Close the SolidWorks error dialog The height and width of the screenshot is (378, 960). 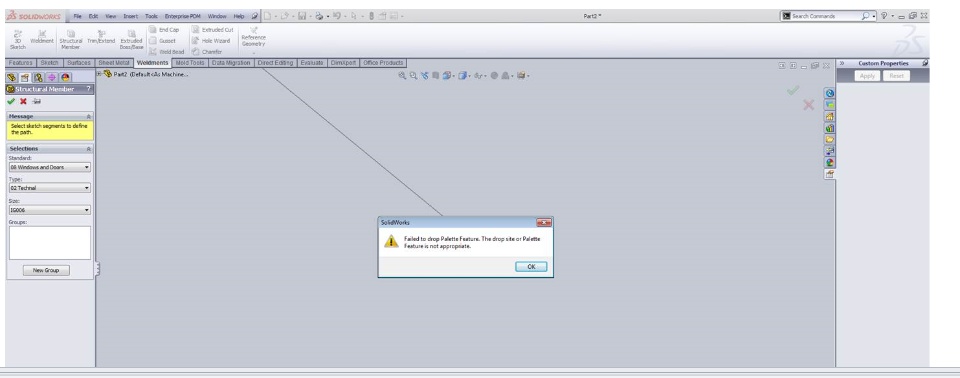(544, 222)
